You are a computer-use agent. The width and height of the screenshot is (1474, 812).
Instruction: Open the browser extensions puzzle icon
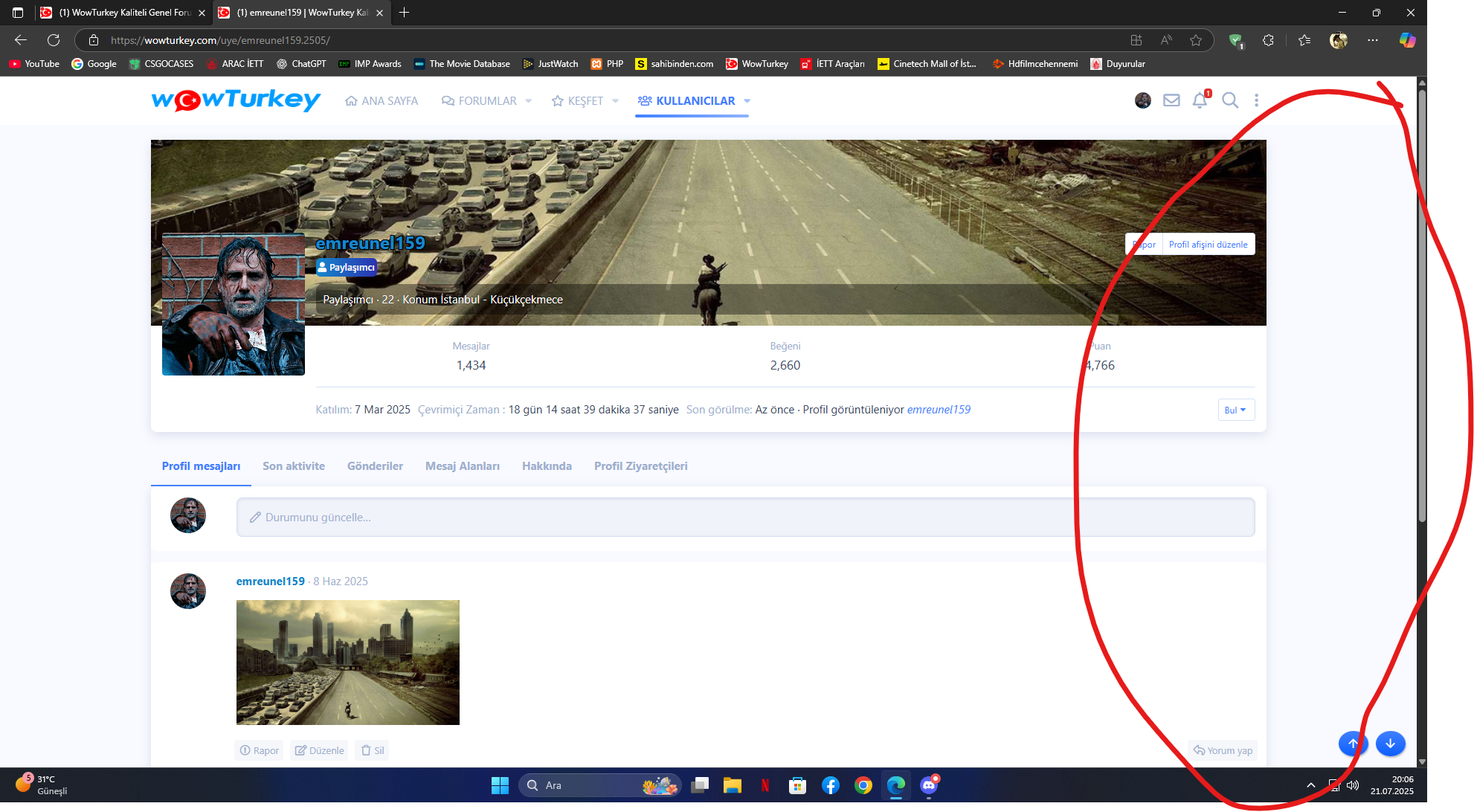coord(1268,40)
